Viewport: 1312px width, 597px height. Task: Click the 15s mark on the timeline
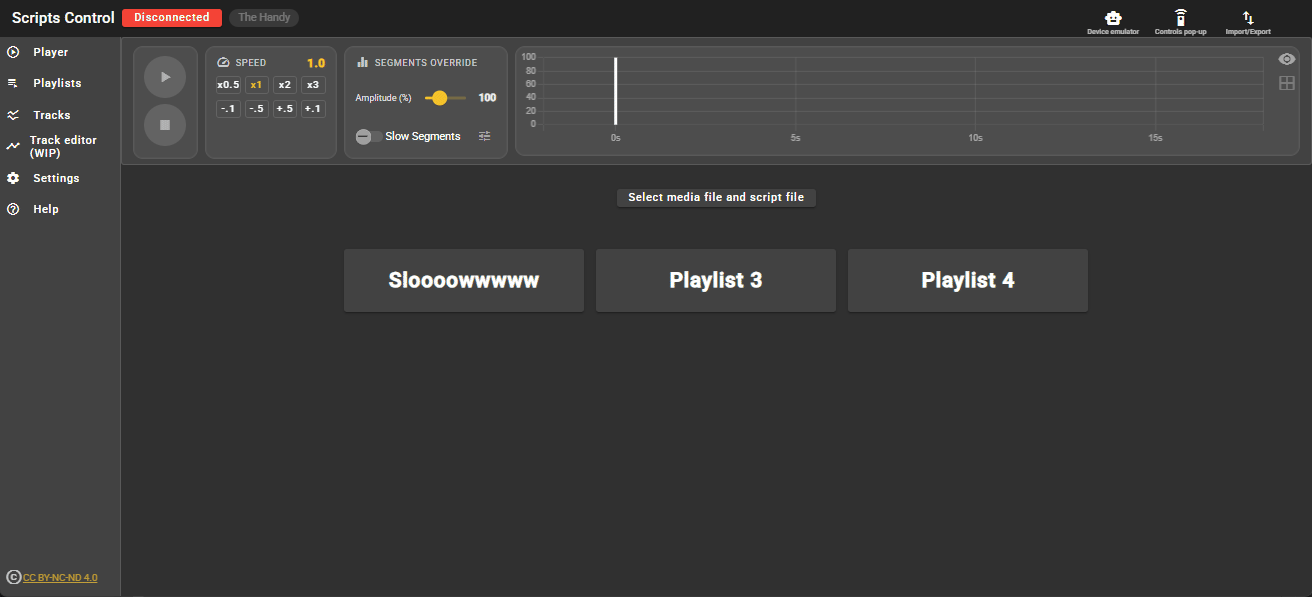1155,138
